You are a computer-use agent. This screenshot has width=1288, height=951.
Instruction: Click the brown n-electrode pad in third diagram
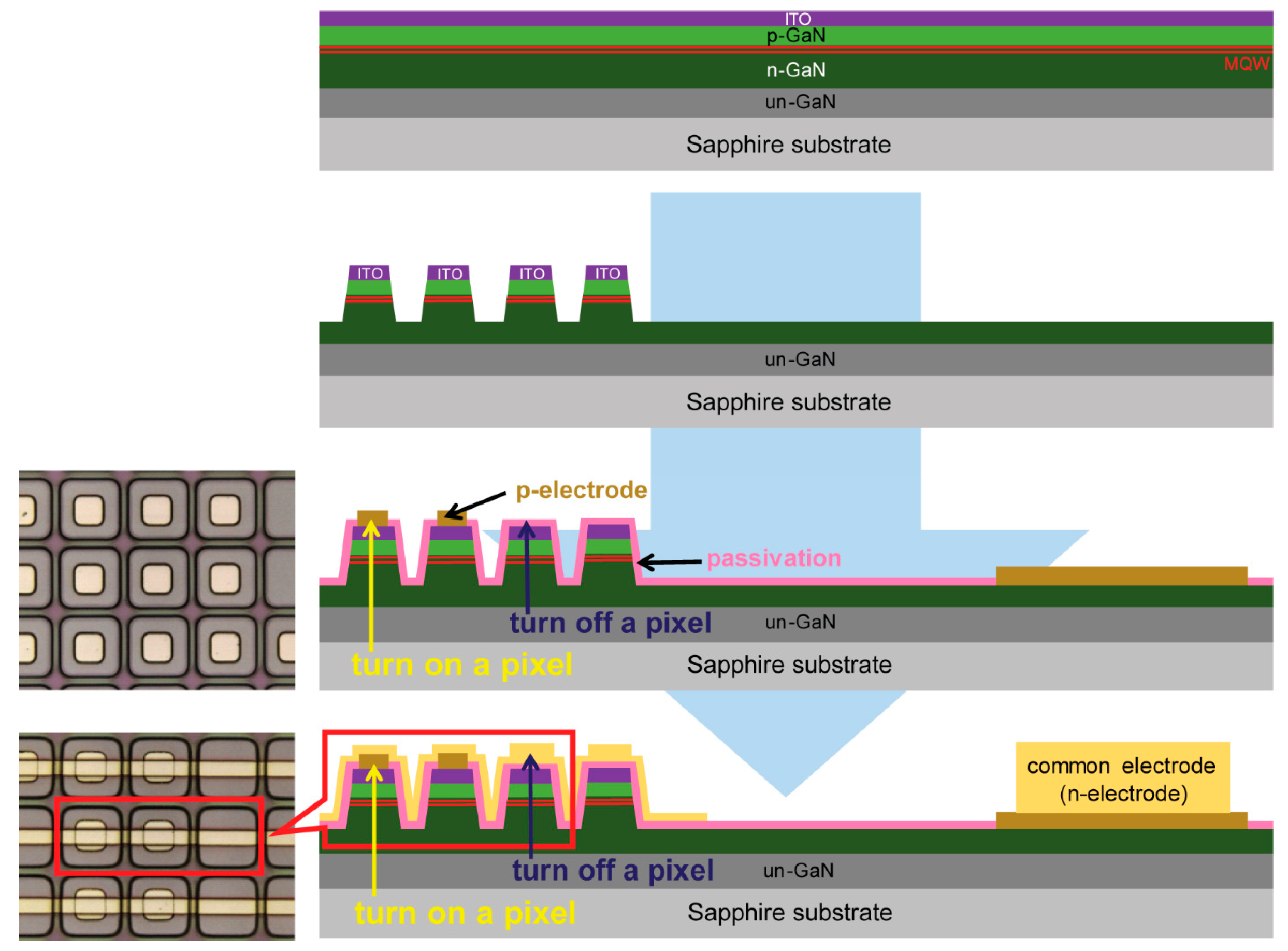click(1121, 575)
